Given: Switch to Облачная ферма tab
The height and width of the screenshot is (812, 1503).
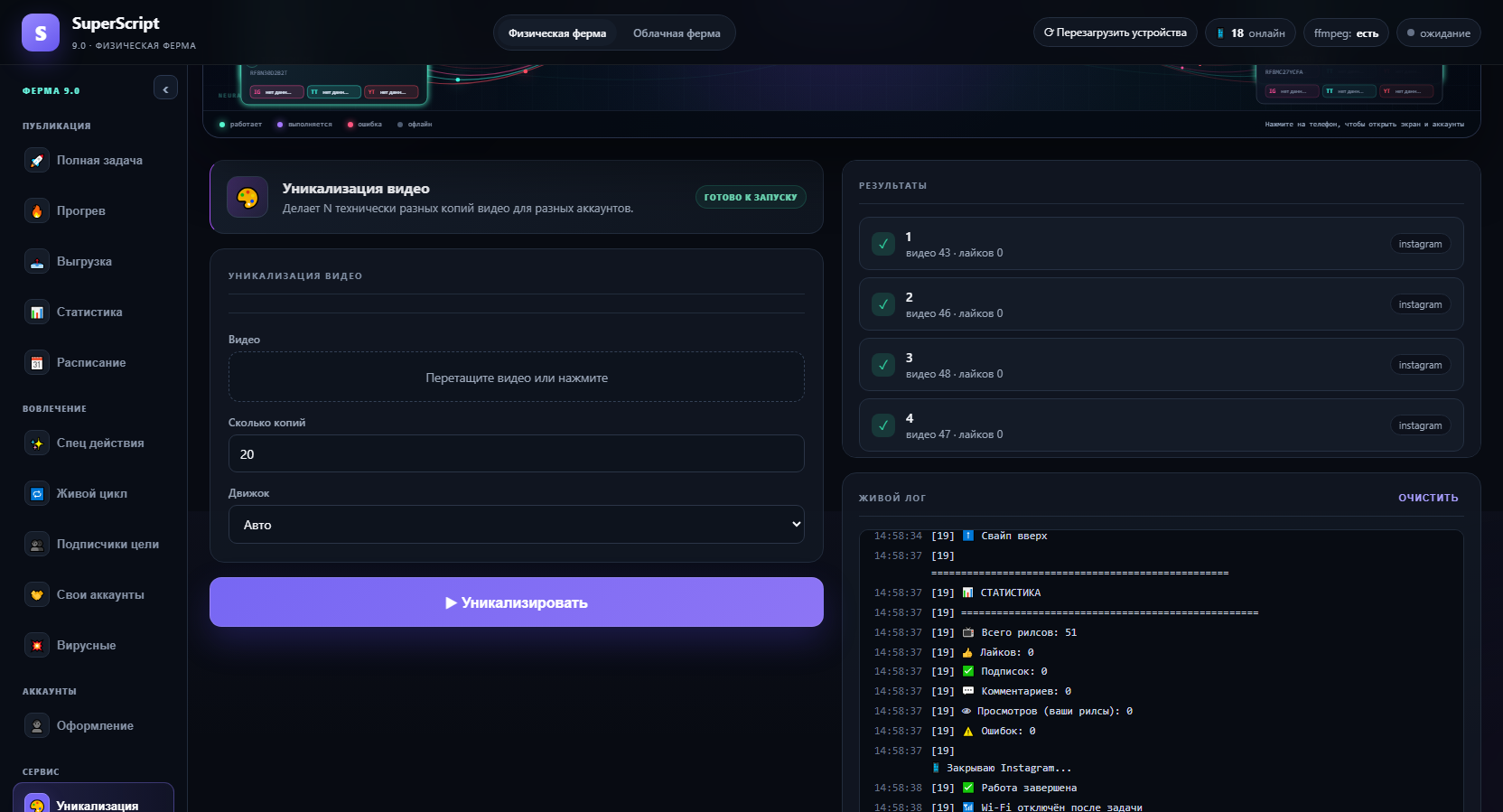Looking at the screenshot, I should click(x=677, y=33).
